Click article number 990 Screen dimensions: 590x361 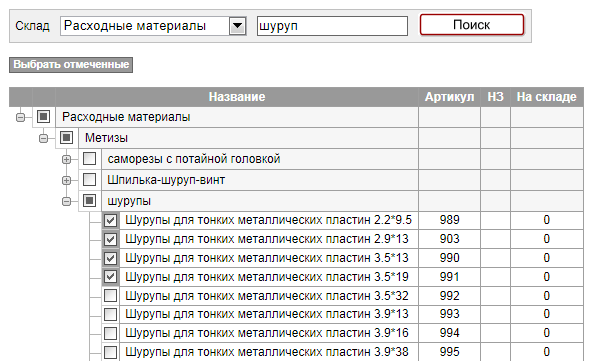[450, 258]
